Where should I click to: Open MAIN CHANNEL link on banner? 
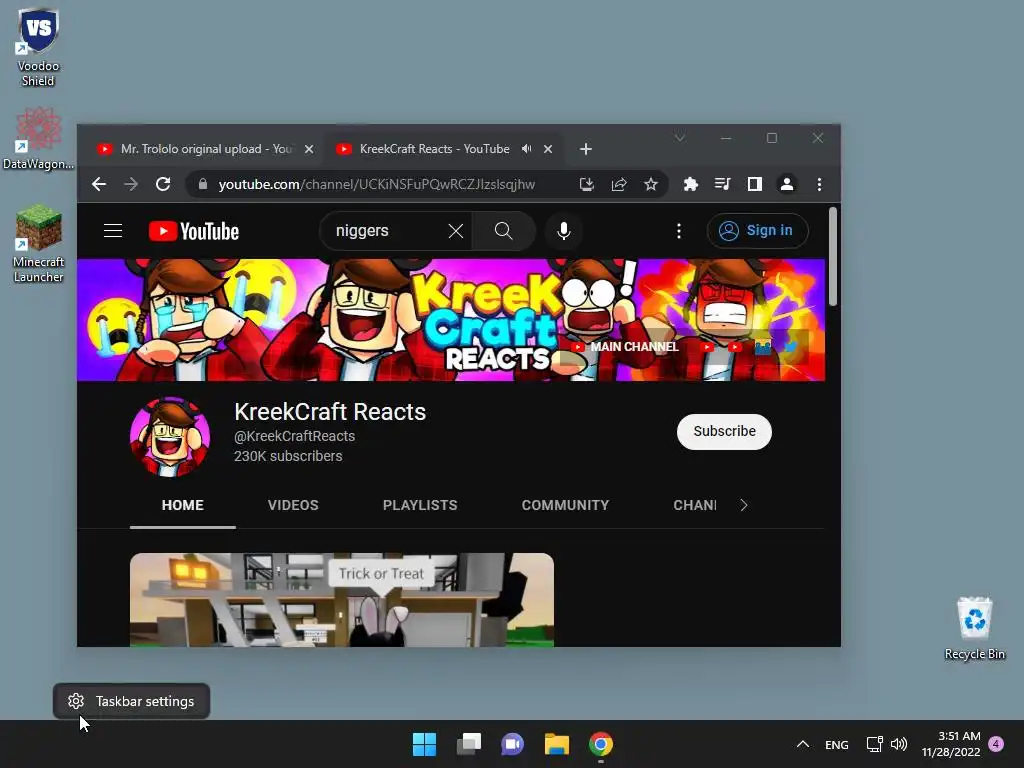[626, 347]
